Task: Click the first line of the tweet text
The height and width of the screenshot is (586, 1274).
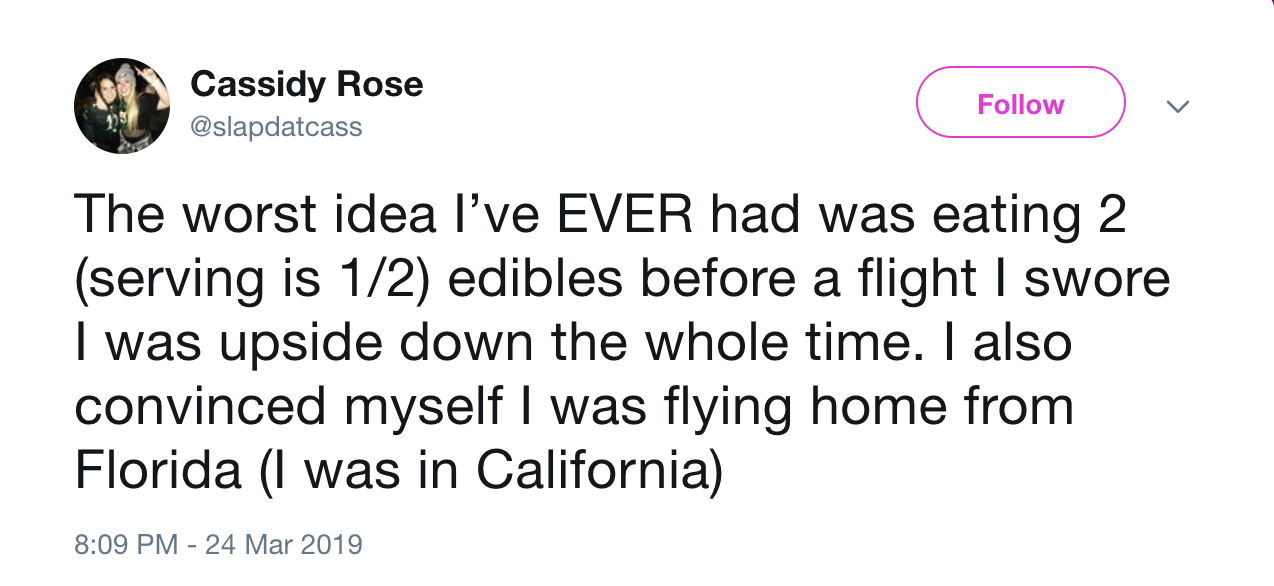Action: tap(600, 212)
